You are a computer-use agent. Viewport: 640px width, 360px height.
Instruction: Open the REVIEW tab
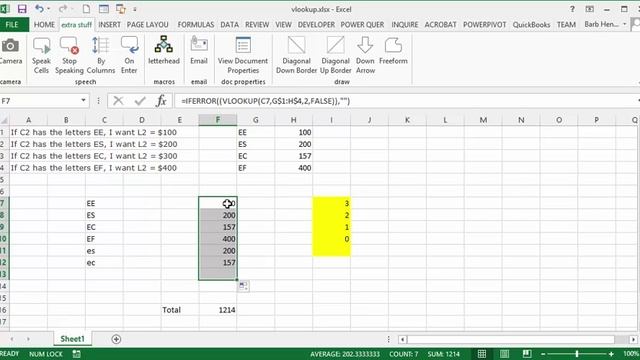tap(257, 24)
